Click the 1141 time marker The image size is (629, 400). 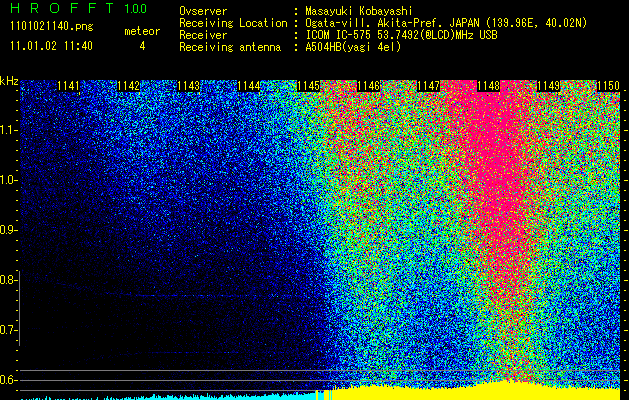tap(69, 86)
